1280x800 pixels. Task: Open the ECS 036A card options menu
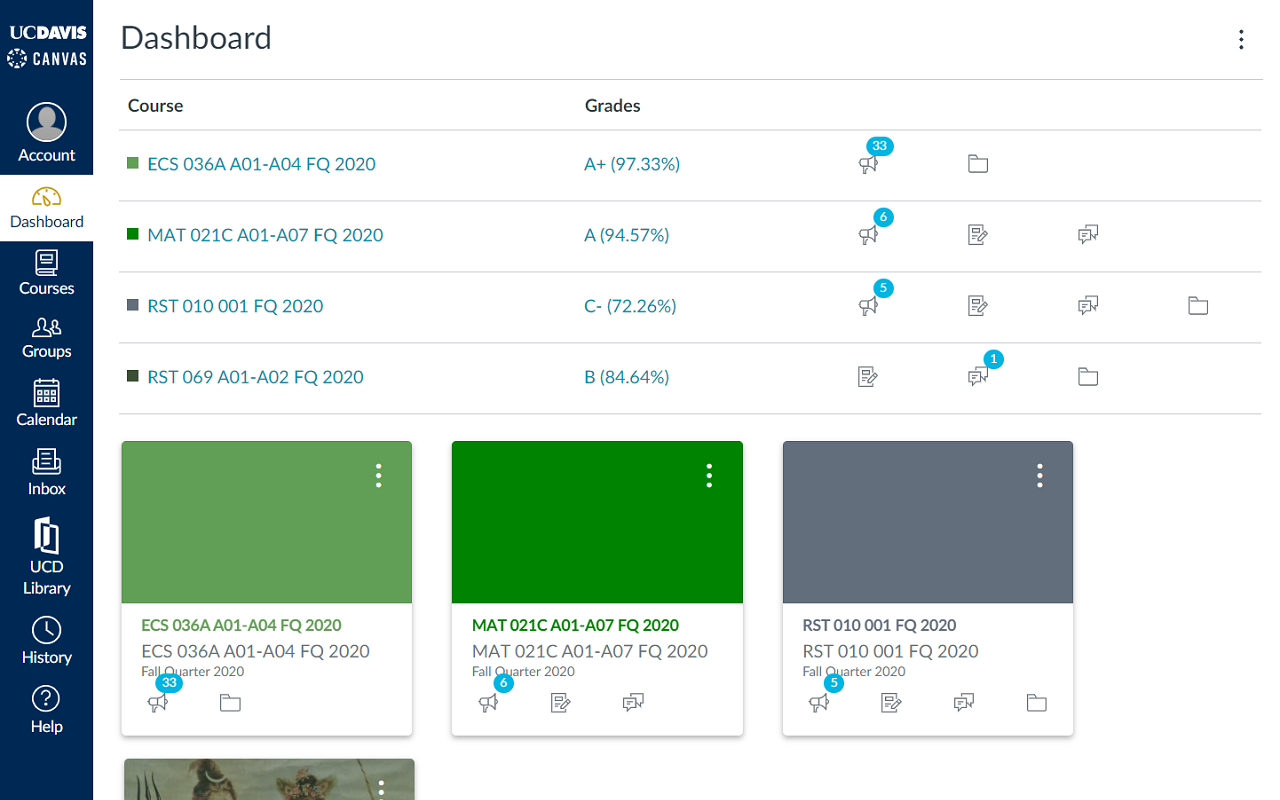(x=378, y=476)
